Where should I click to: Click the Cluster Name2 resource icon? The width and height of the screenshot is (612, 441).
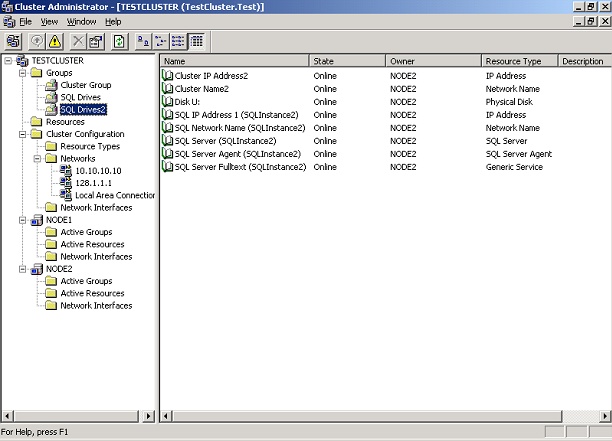click(167, 89)
